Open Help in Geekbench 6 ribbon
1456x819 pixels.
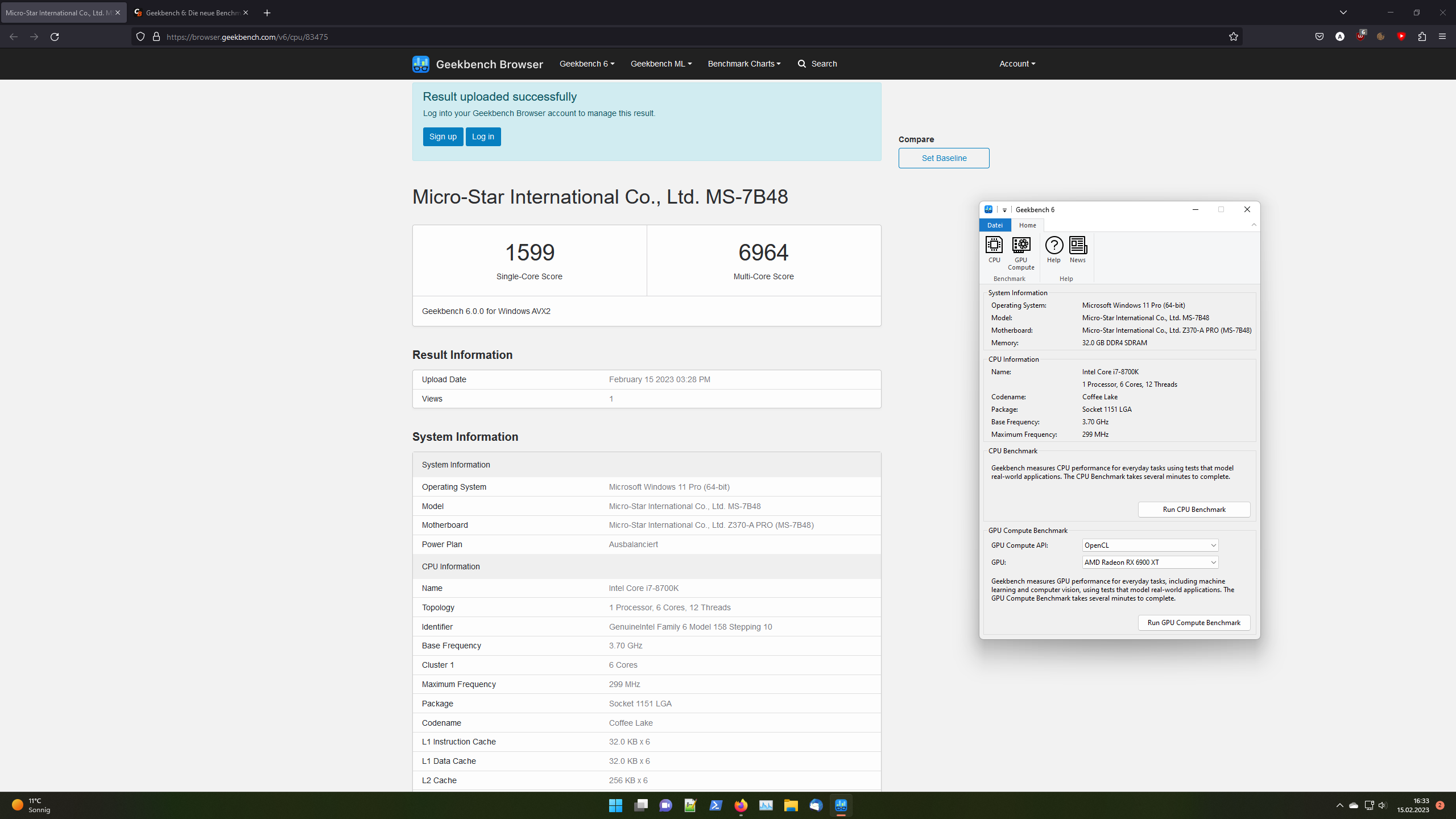click(x=1053, y=249)
